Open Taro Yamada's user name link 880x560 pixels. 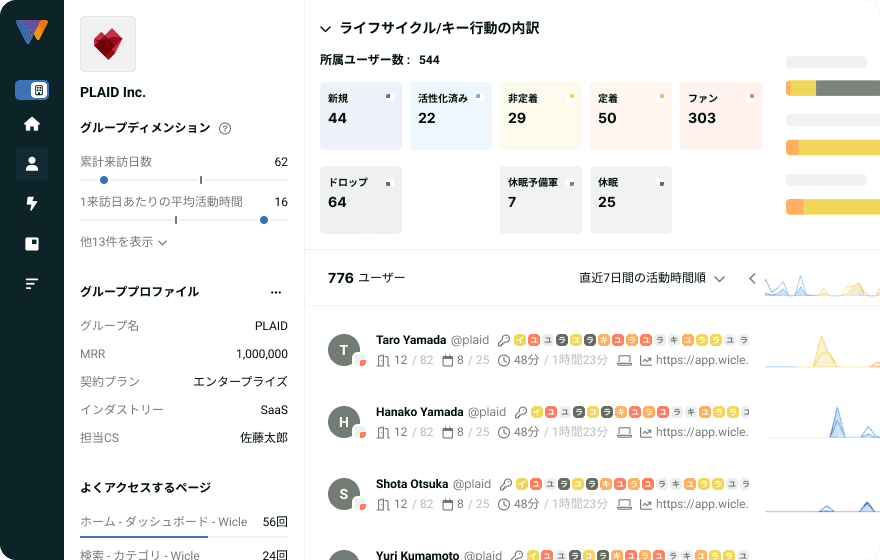click(411, 340)
